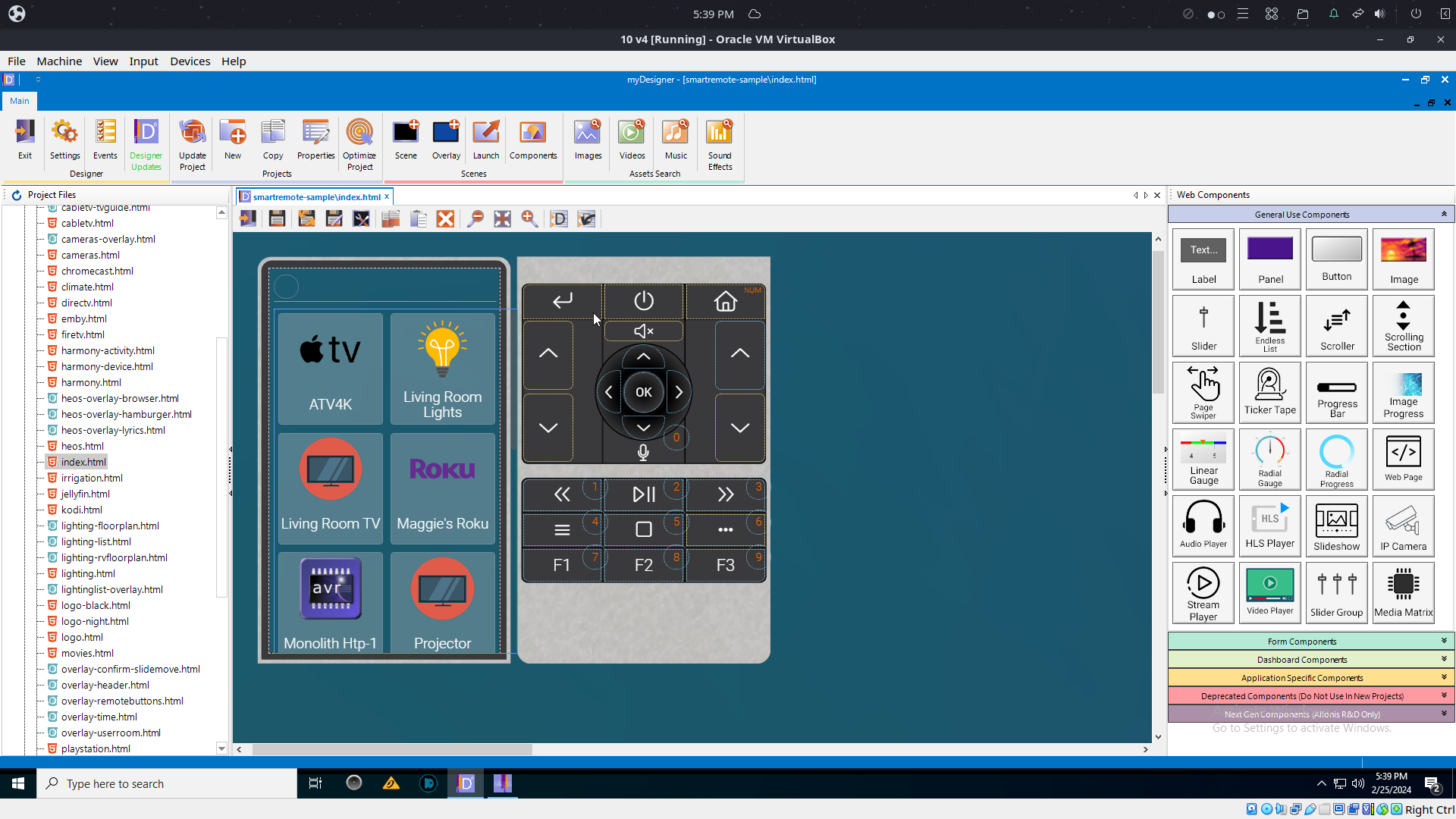Zoom in the scene editor
1456x819 pixels.
(x=529, y=219)
